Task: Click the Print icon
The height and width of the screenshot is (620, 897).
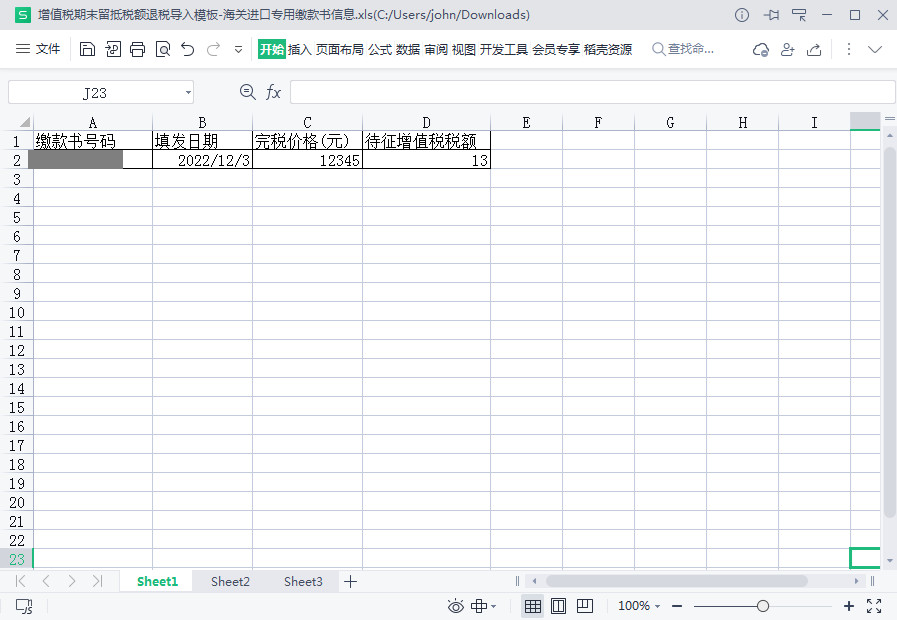Action: 138,49
